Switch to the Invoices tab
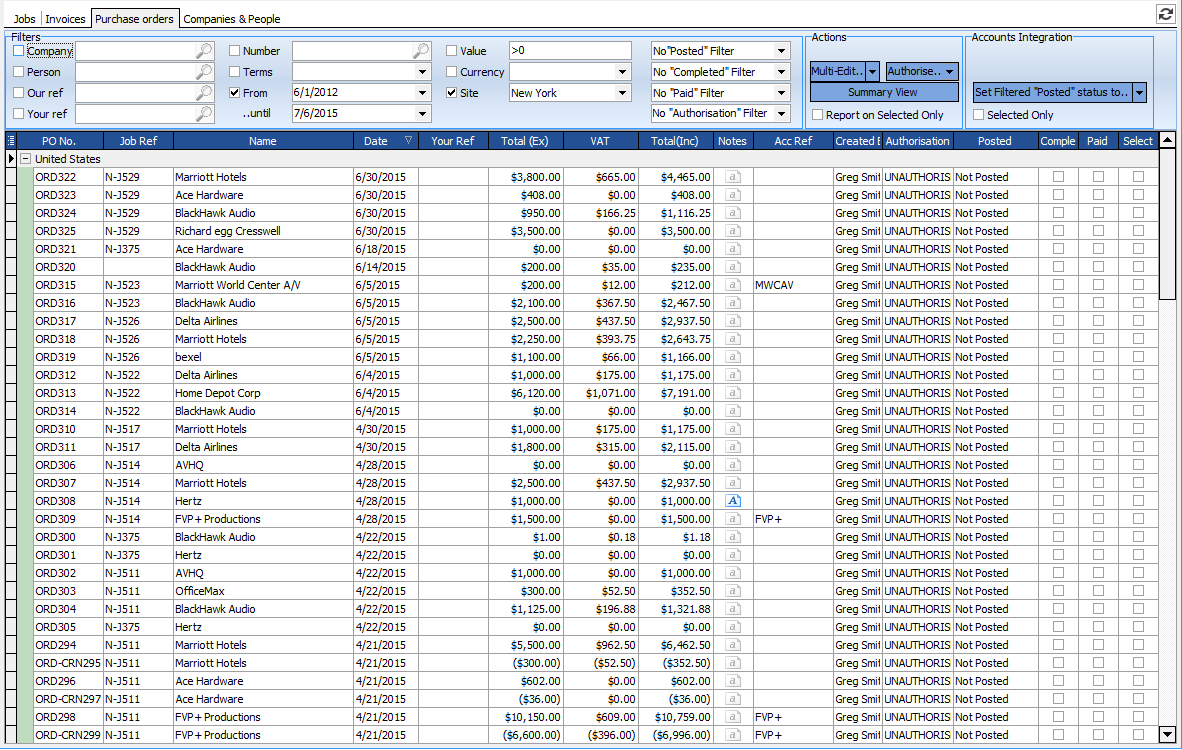 click(x=65, y=19)
